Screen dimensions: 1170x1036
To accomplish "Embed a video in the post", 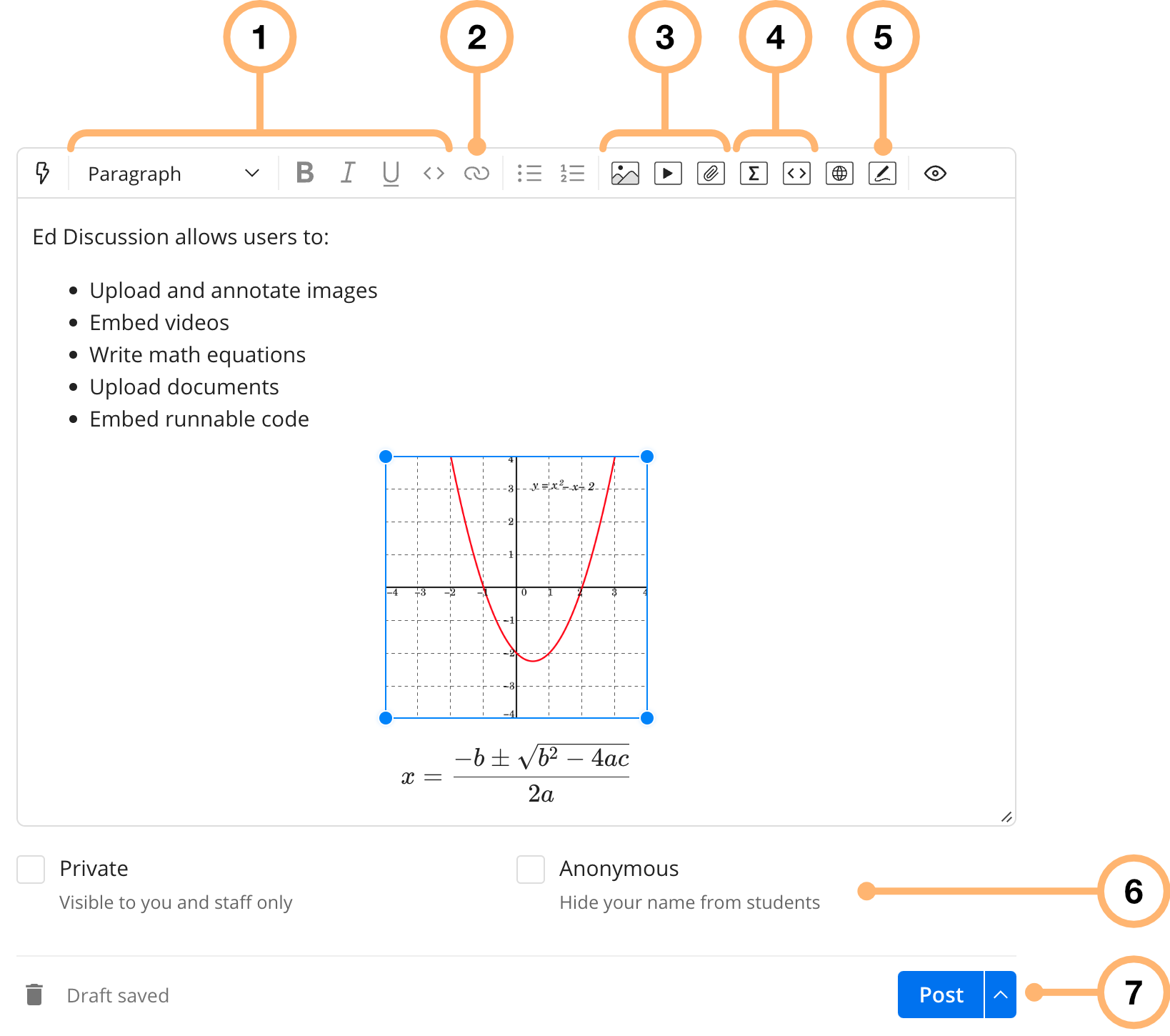I will pos(668,173).
